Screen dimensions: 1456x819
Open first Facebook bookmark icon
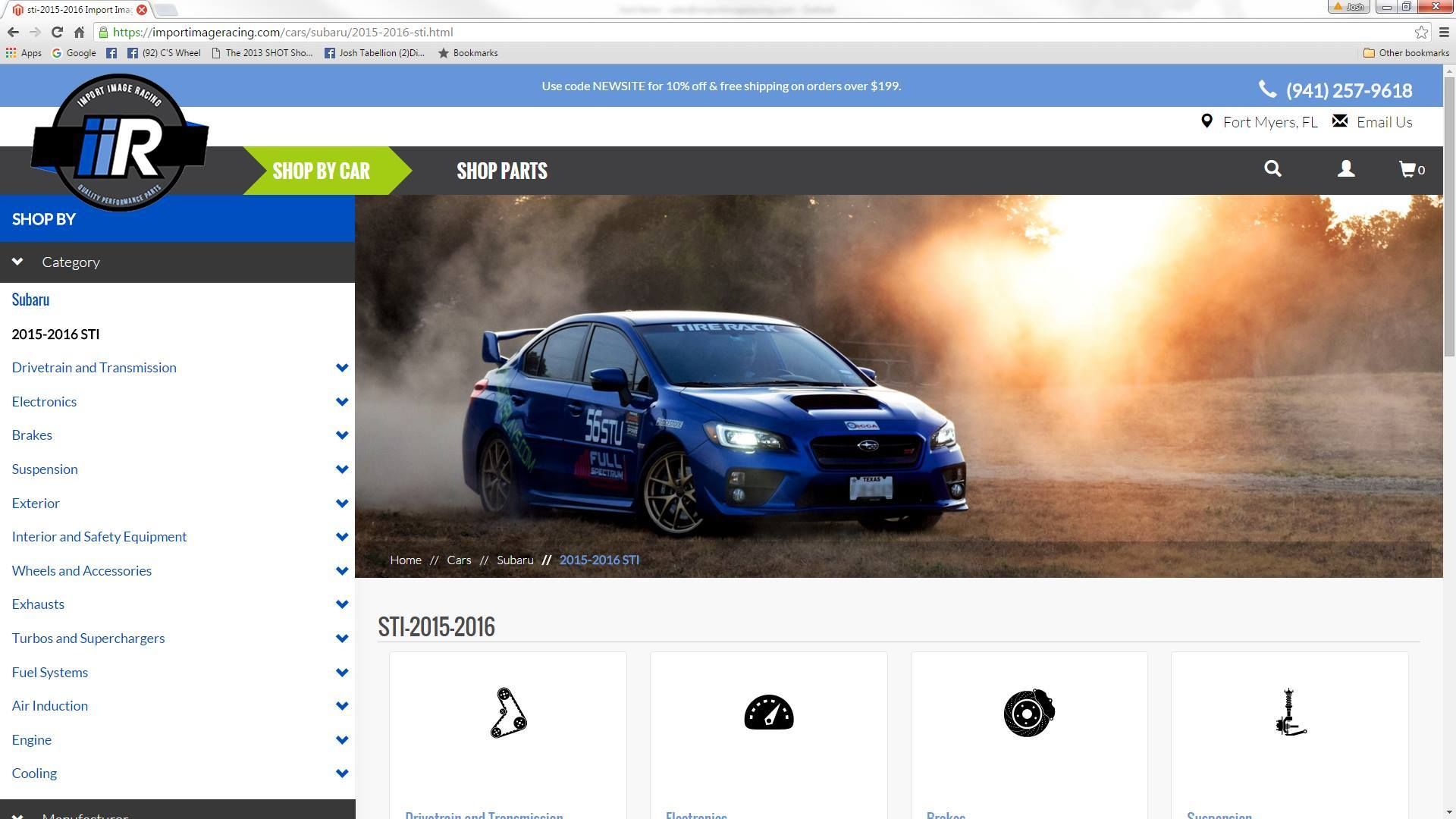[x=111, y=53]
